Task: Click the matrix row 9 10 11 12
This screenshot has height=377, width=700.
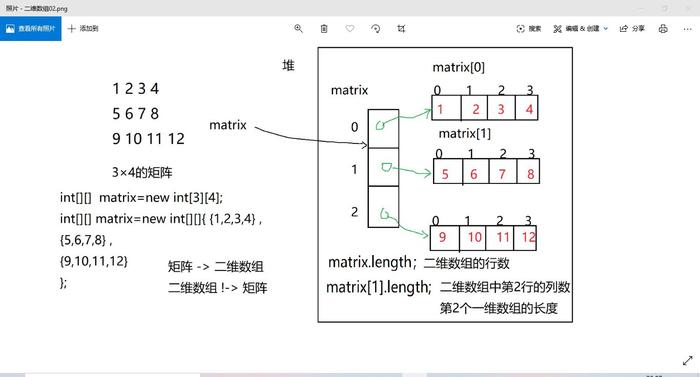Action: [148, 139]
